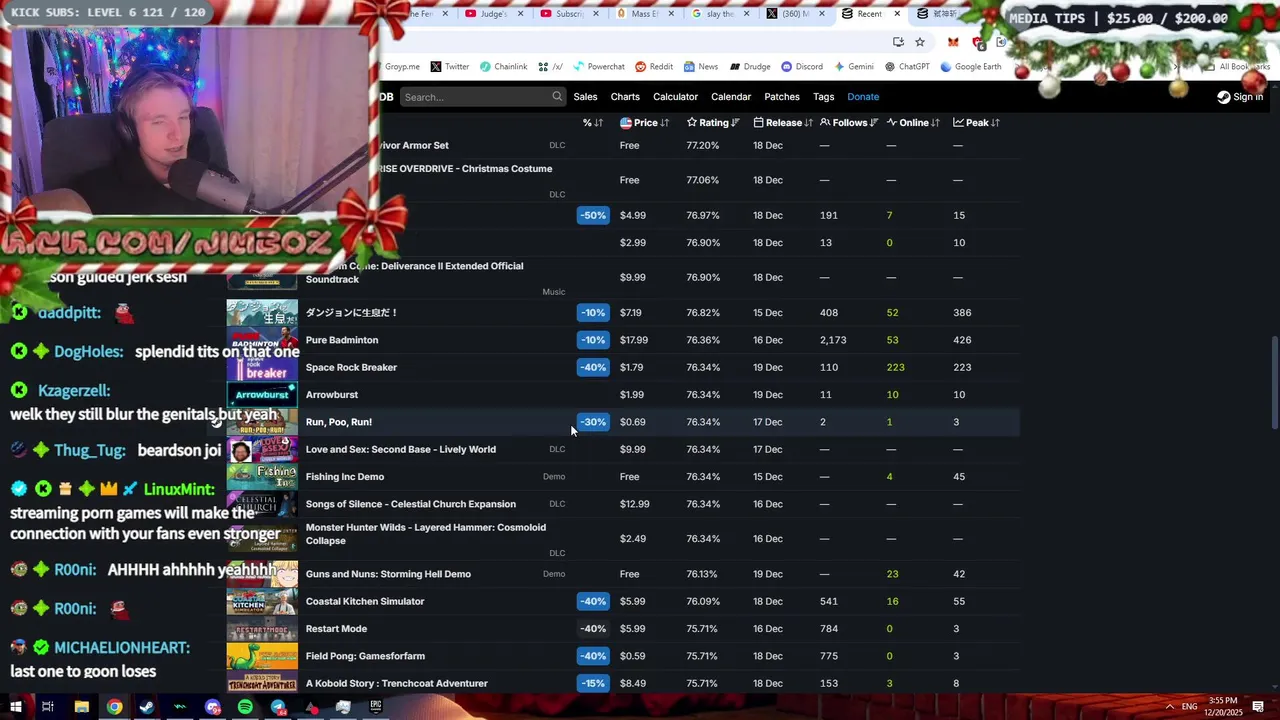The height and width of the screenshot is (720, 1280).
Task: Click the star icon to bookmark page
Action: point(920,42)
